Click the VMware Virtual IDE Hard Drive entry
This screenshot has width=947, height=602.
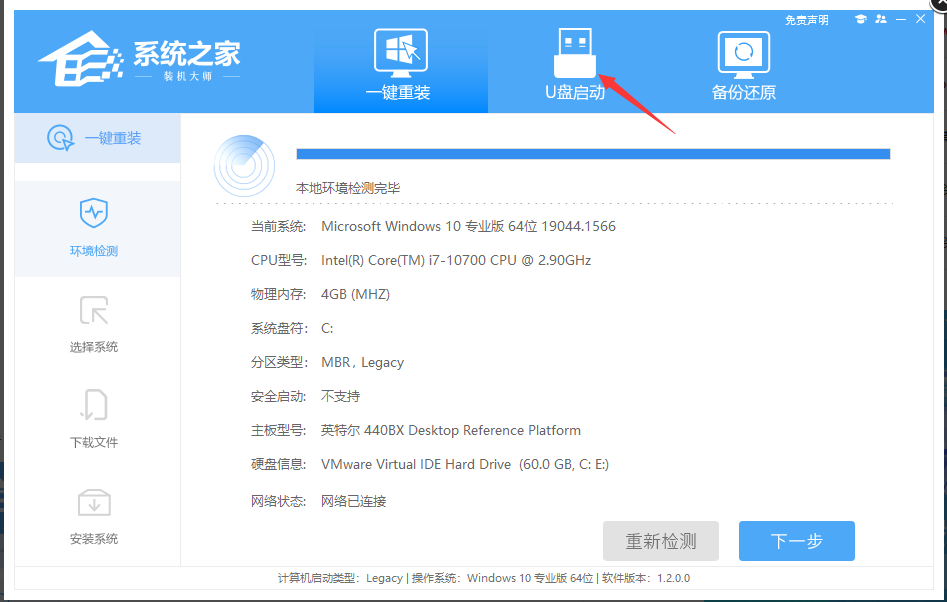click(464, 464)
